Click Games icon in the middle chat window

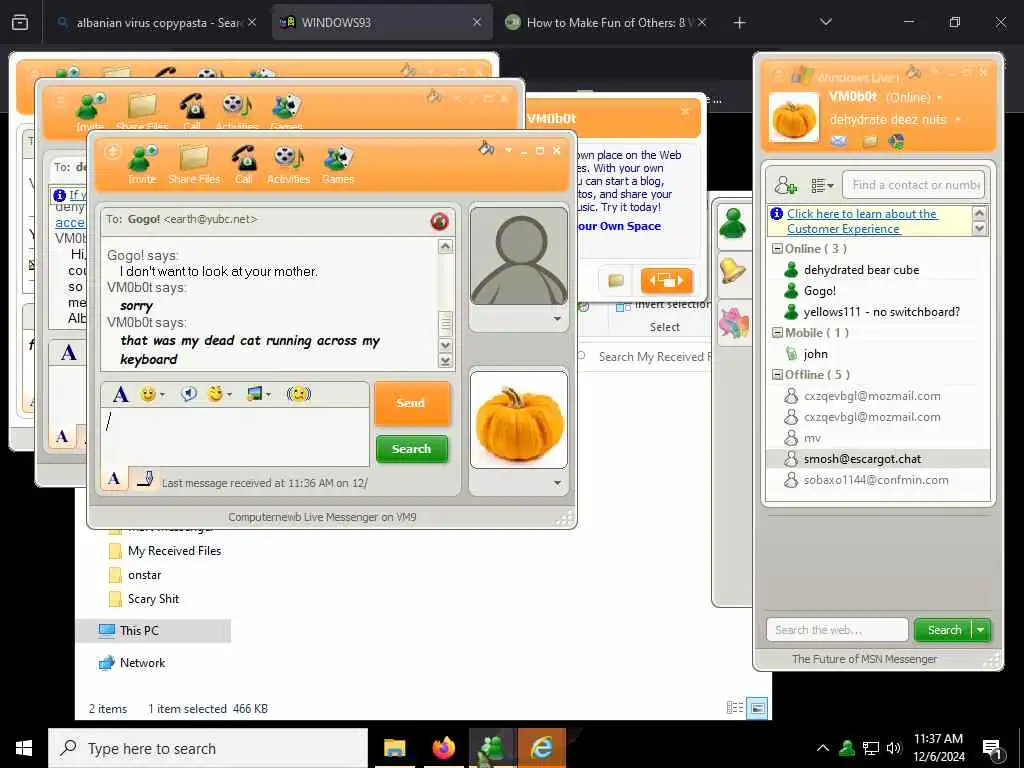(x=286, y=111)
